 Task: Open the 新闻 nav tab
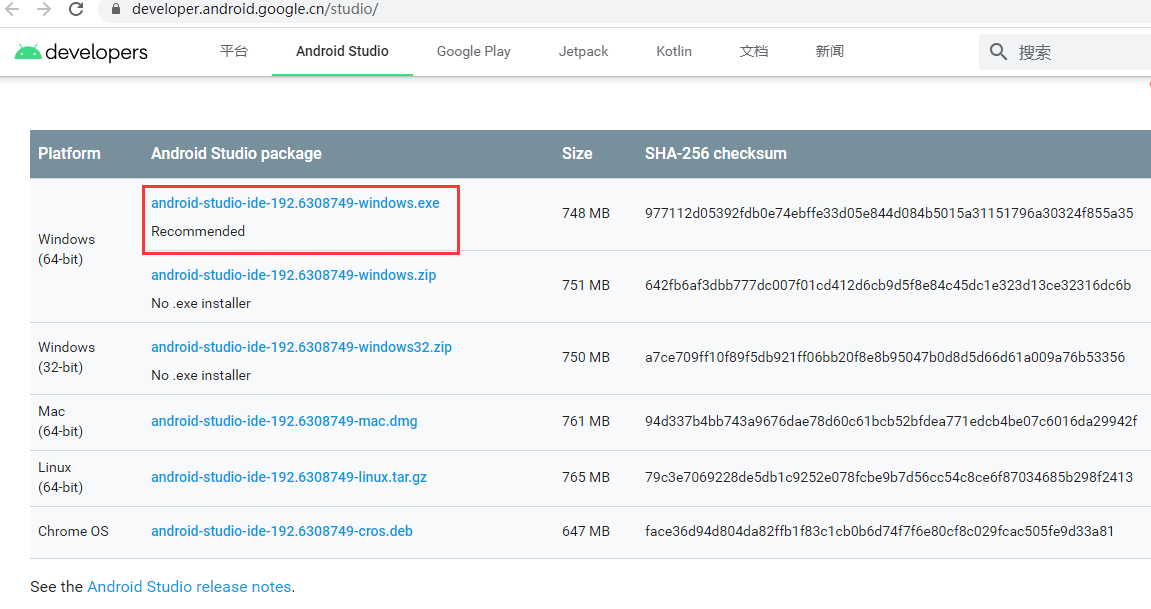coord(829,51)
